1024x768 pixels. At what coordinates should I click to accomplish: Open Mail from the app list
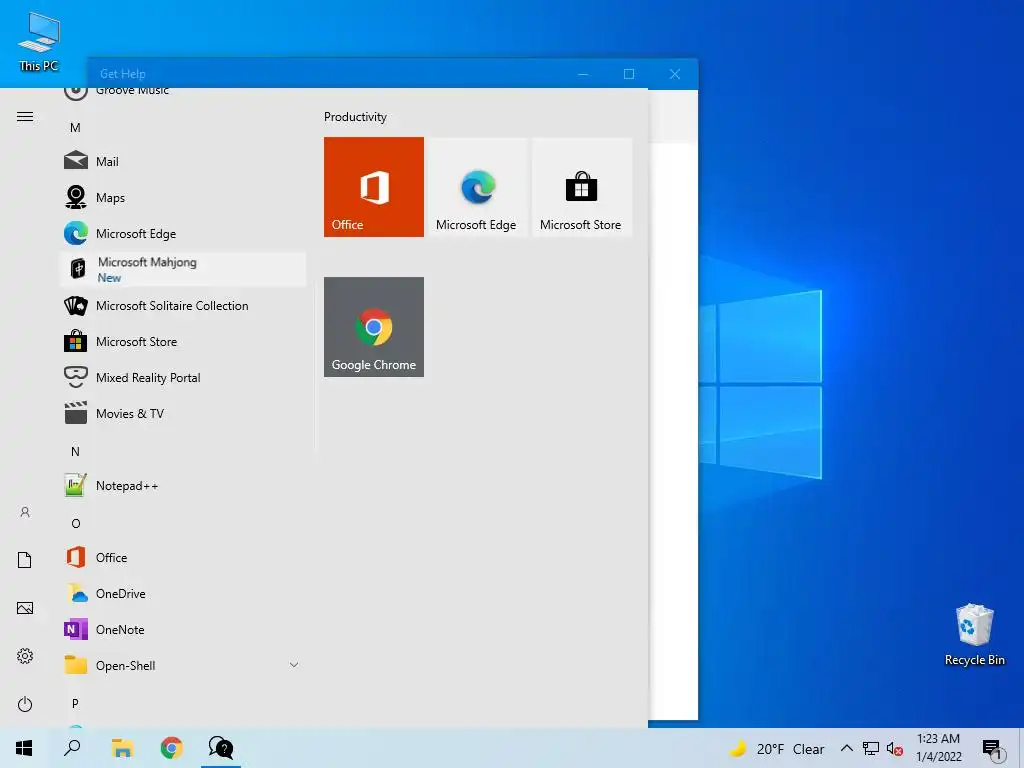click(x=182, y=161)
